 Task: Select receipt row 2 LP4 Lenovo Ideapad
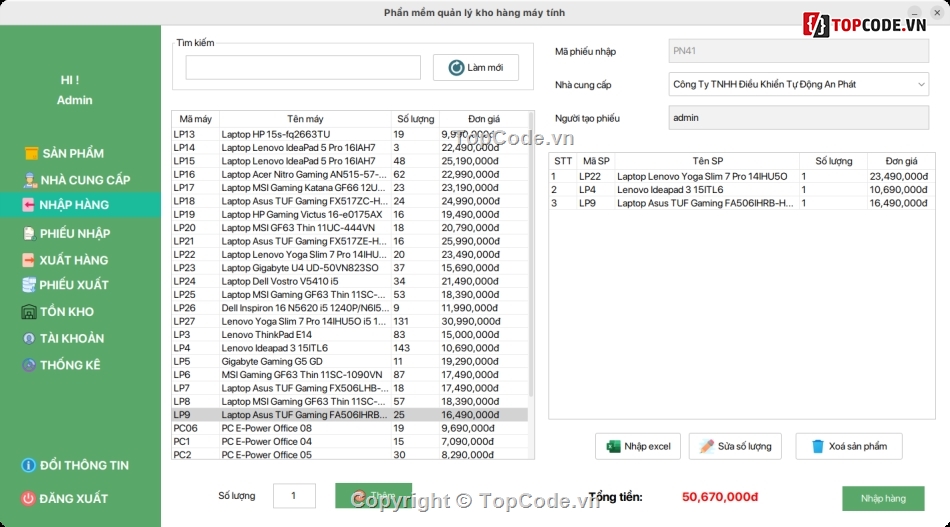click(742, 190)
